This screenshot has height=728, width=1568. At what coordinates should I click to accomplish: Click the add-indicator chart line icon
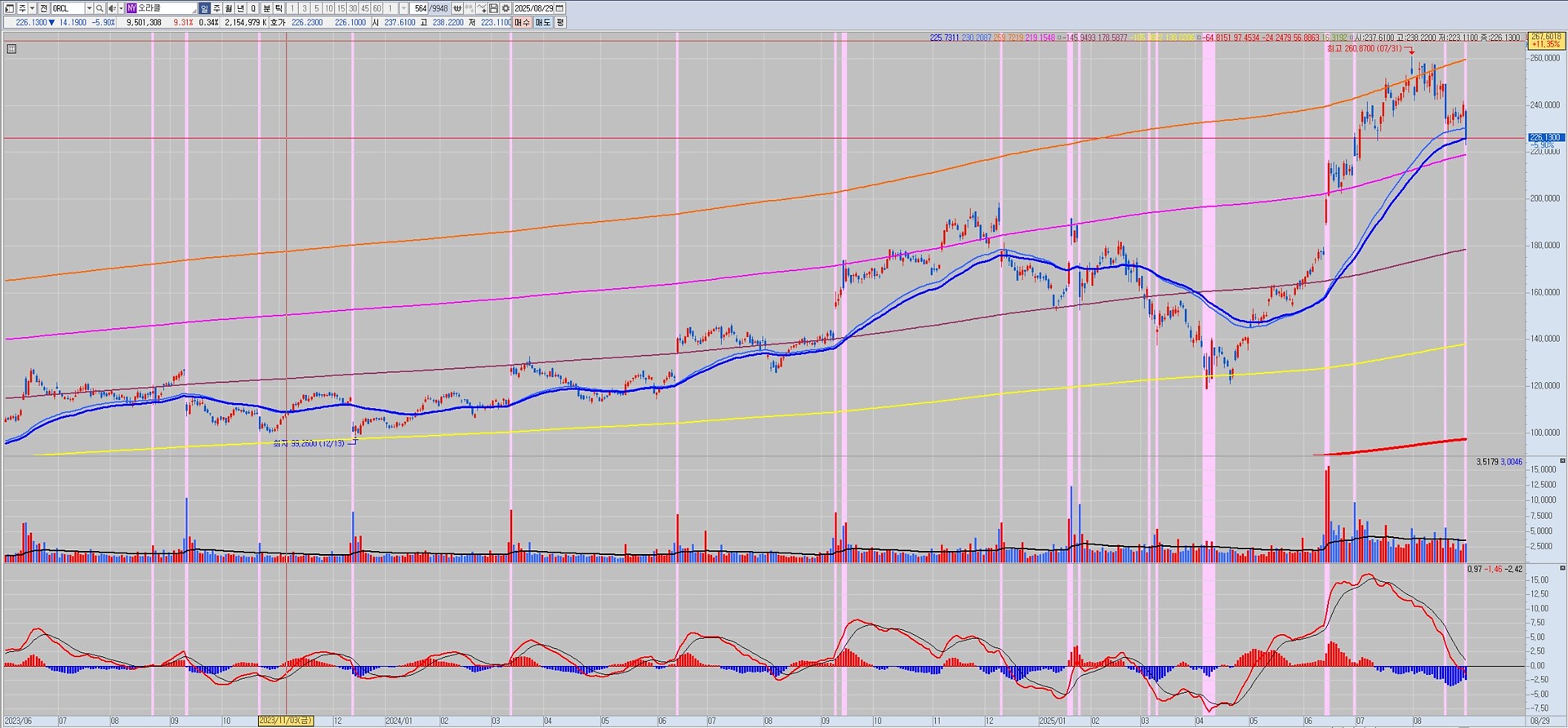(x=482, y=8)
